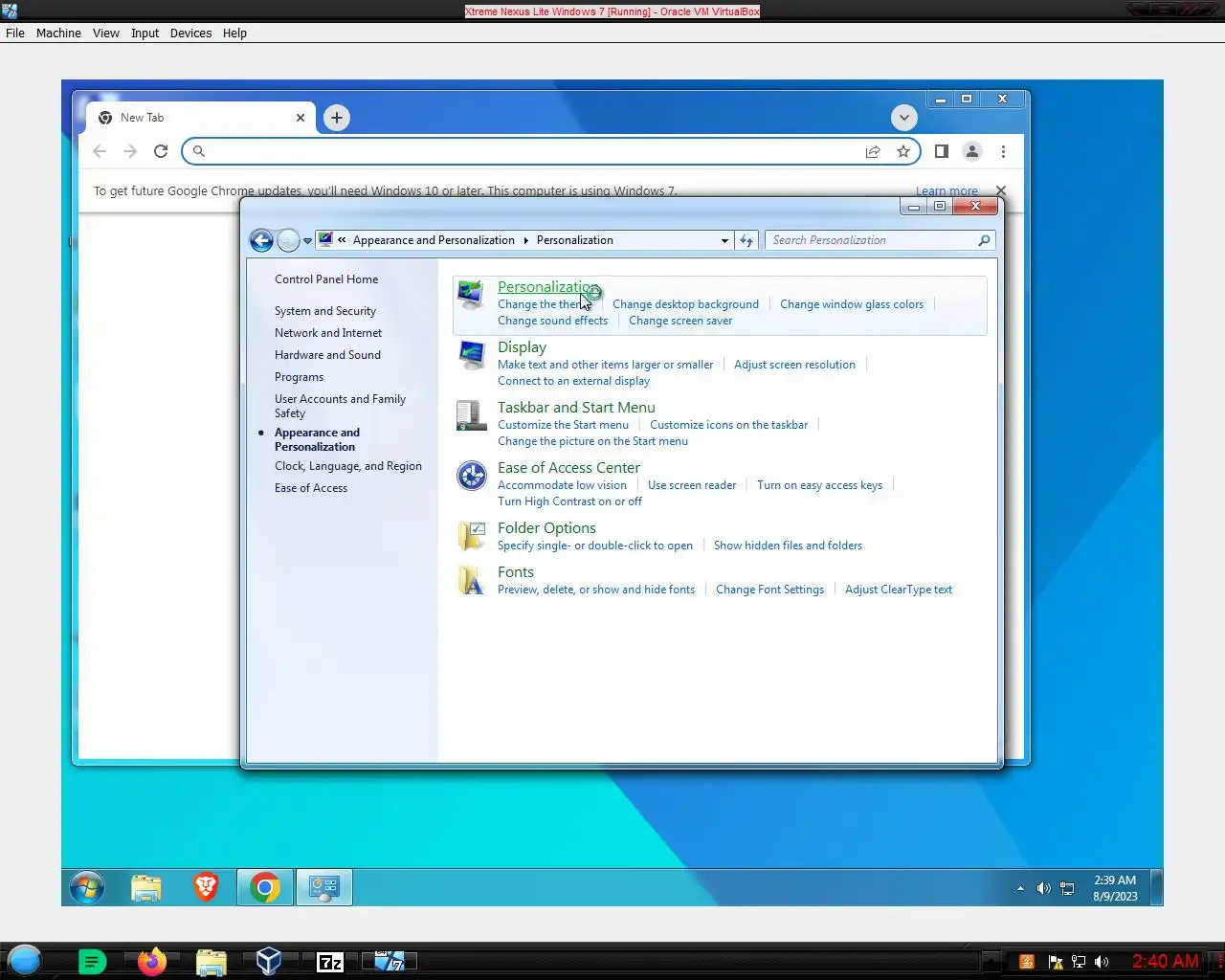Viewport: 1225px width, 980px height.
Task: Open the Personalization category icon
Action: point(470,294)
